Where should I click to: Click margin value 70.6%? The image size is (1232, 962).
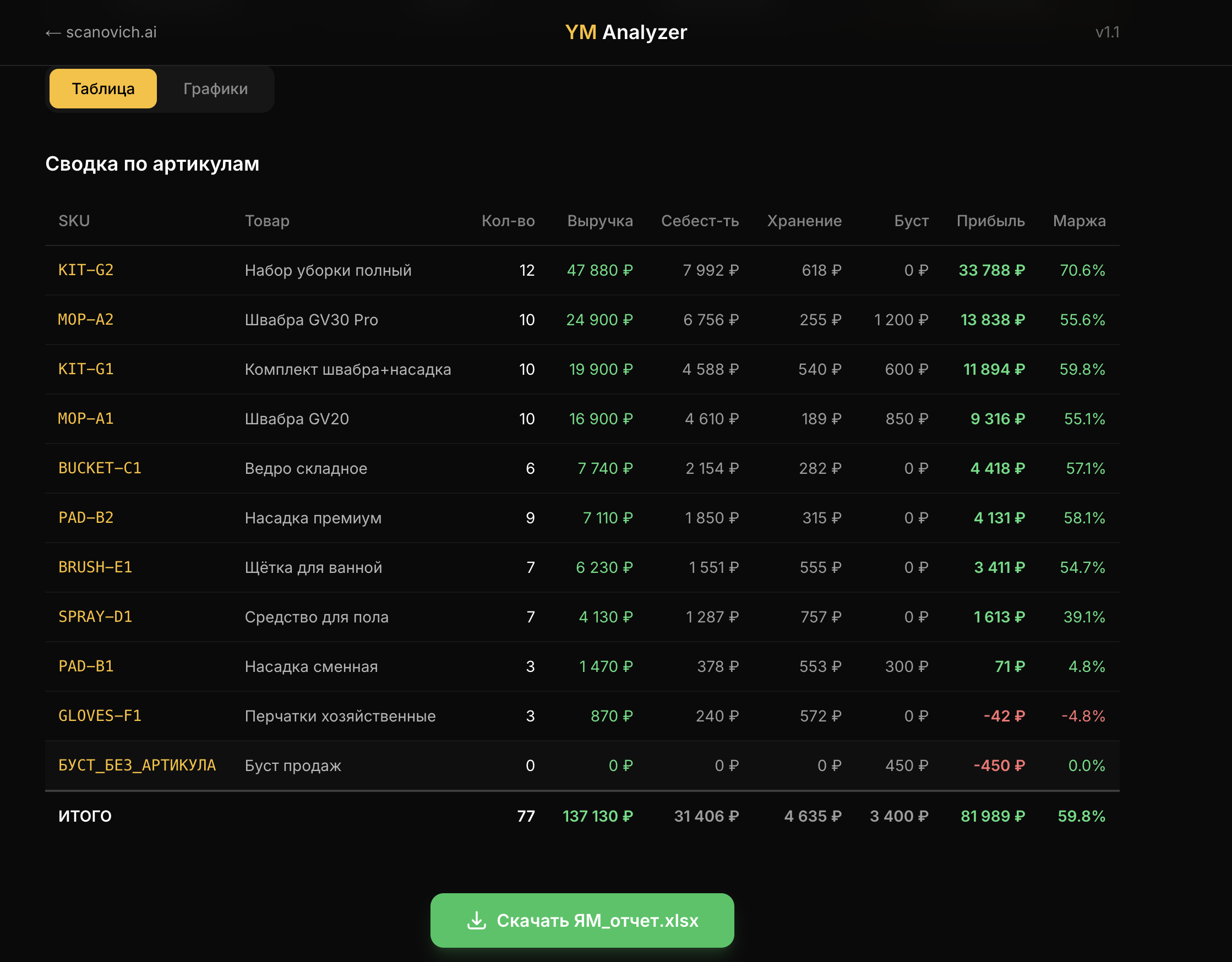coord(1082,270)
